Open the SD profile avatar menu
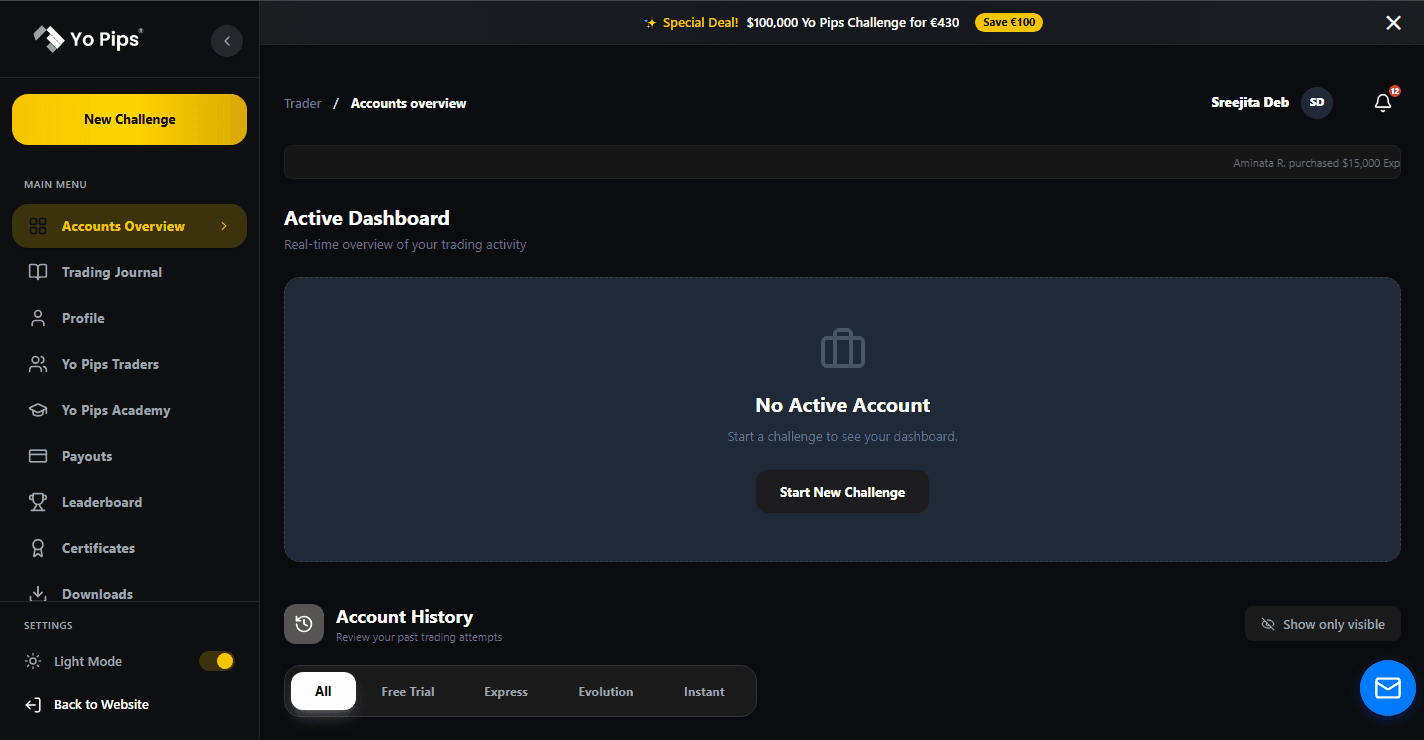This screenshot has height=740, width=1424. (x=1317, y=102)
